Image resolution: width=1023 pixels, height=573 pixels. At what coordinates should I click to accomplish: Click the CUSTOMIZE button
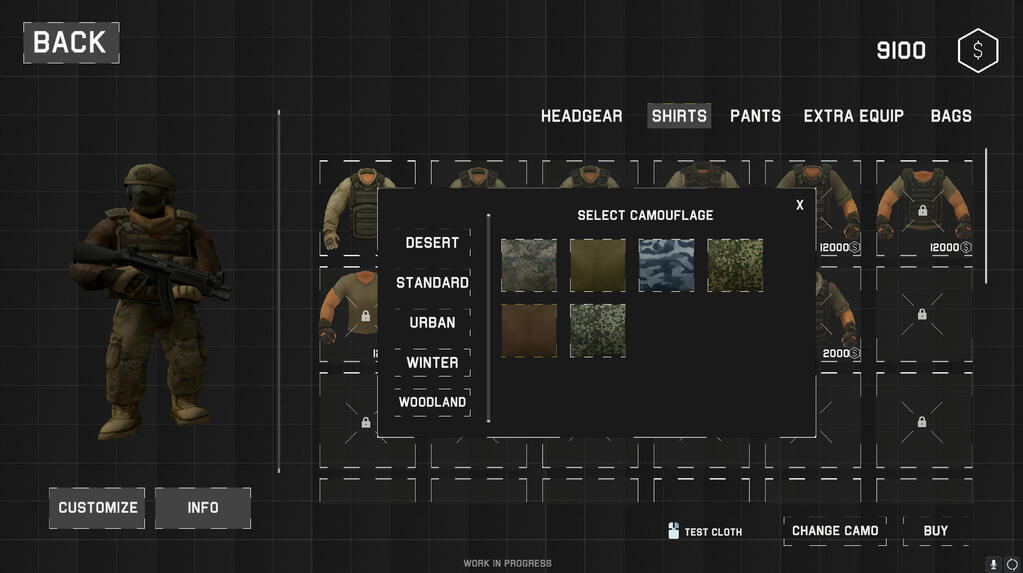pos(97,508)
